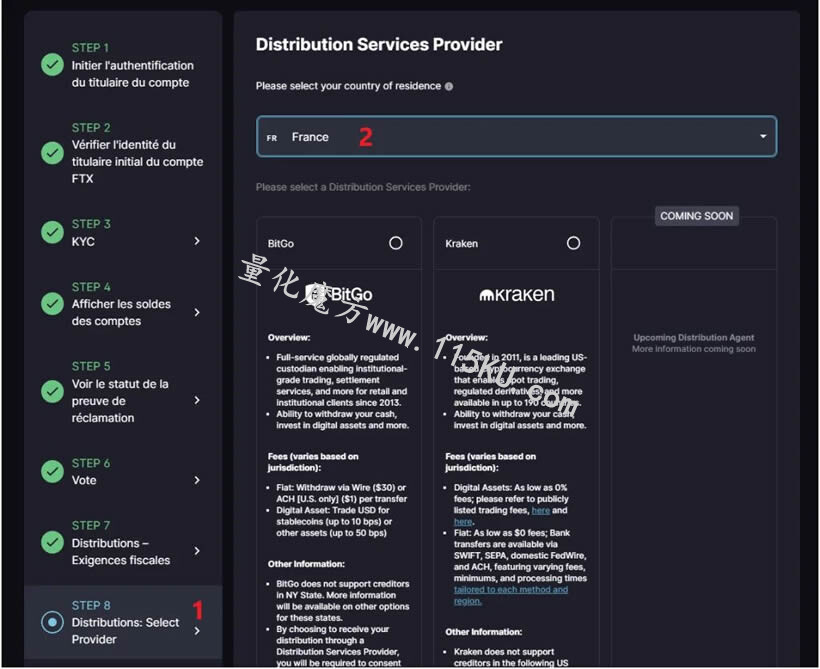This screenshot has width=820, height=669.
Task: Expand Step 6 Vote chevron
Action: pos(197,480)
